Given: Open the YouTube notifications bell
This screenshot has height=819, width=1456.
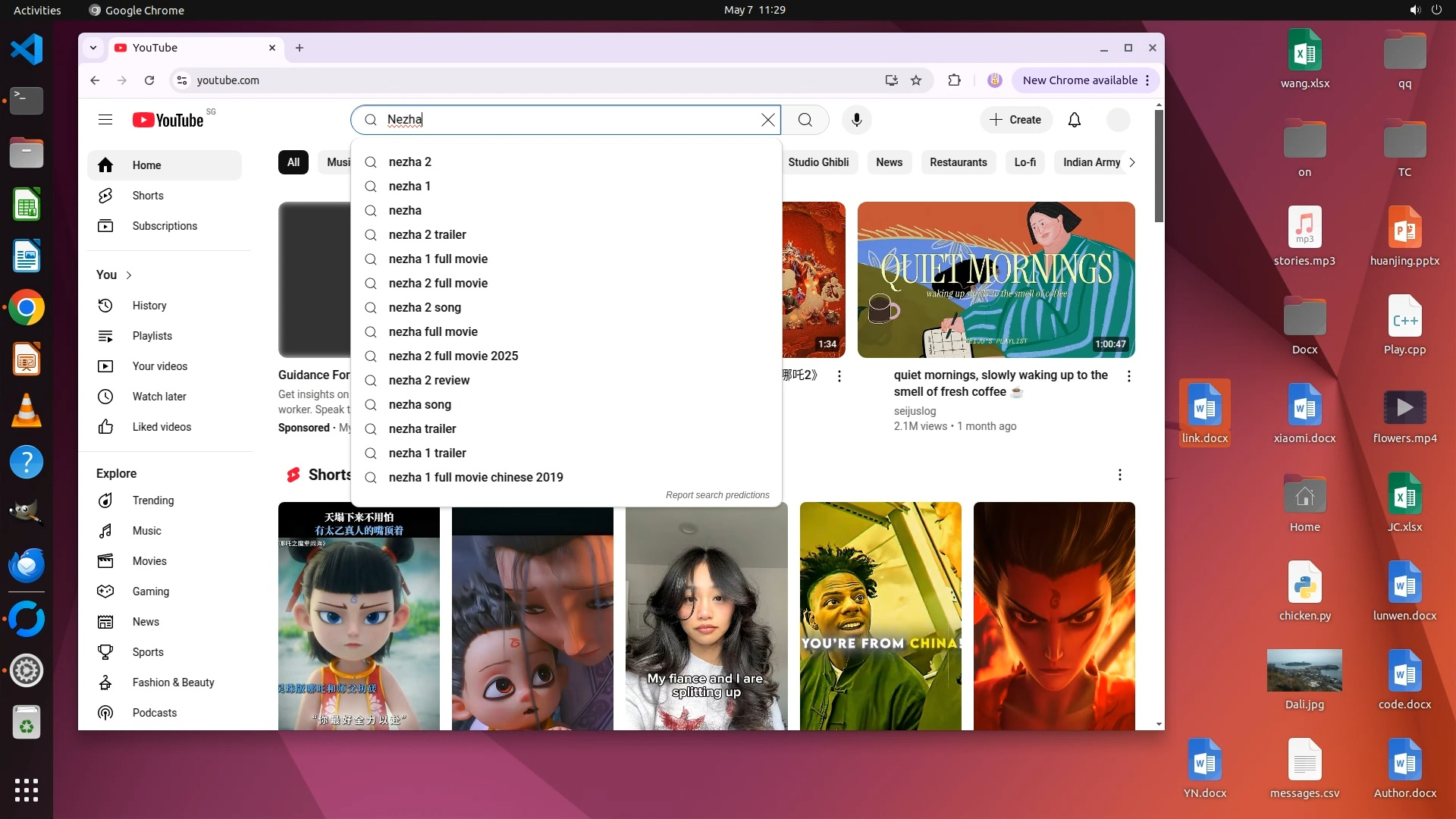Looking at the screenshot, I should (1074, 120).
